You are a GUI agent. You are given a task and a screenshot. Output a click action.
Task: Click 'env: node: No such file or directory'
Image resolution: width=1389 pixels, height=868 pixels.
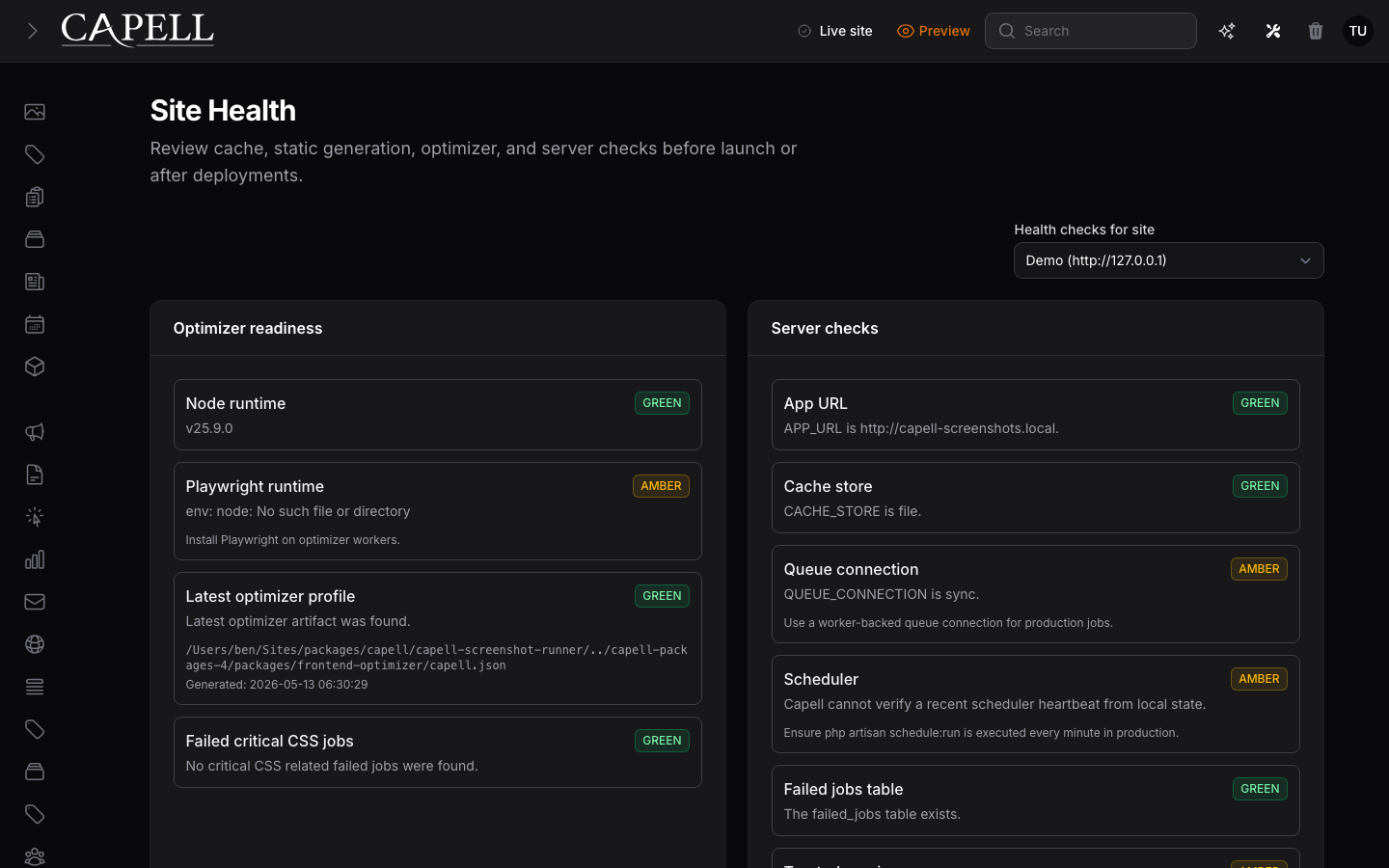coord(298,511)
